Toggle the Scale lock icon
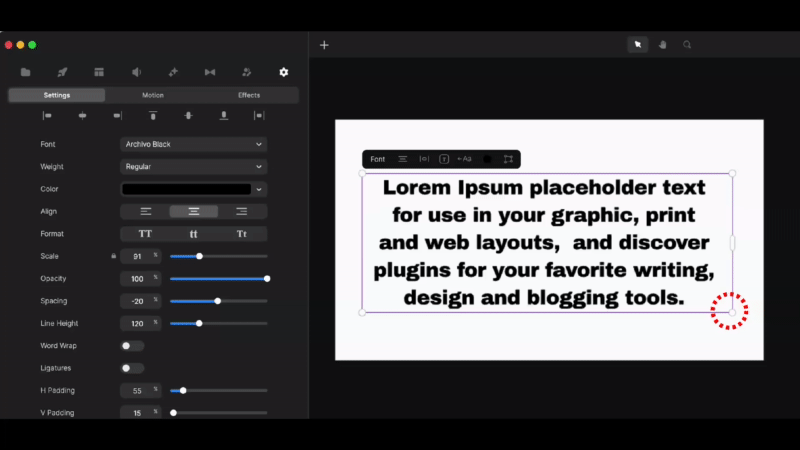The image size is (800, 450). (113, 256)
